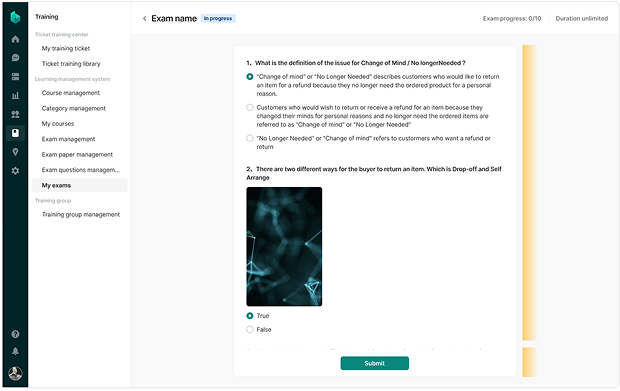Open My training ticket

66,48
